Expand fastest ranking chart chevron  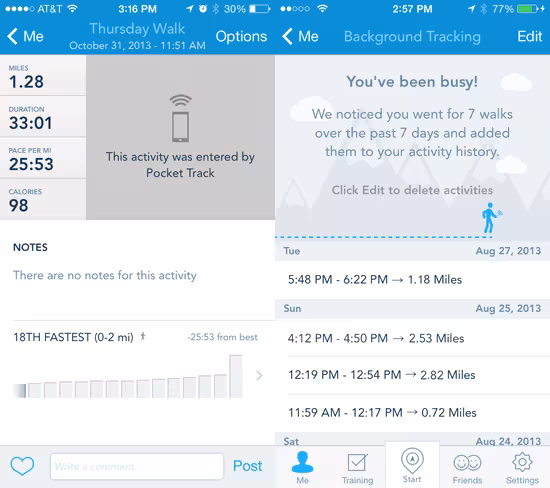point(260,375)
